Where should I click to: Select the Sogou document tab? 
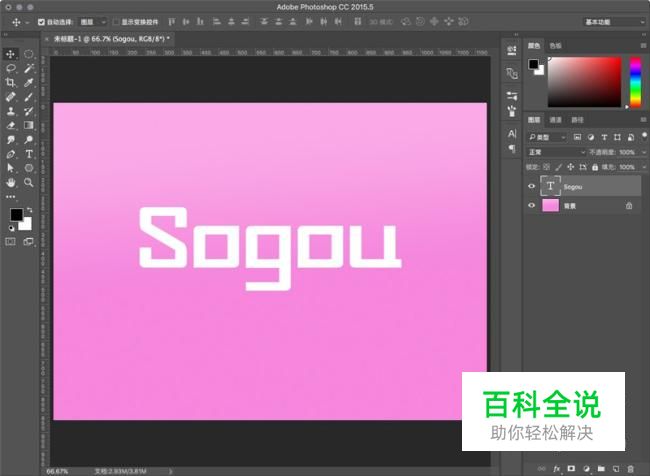110,39
